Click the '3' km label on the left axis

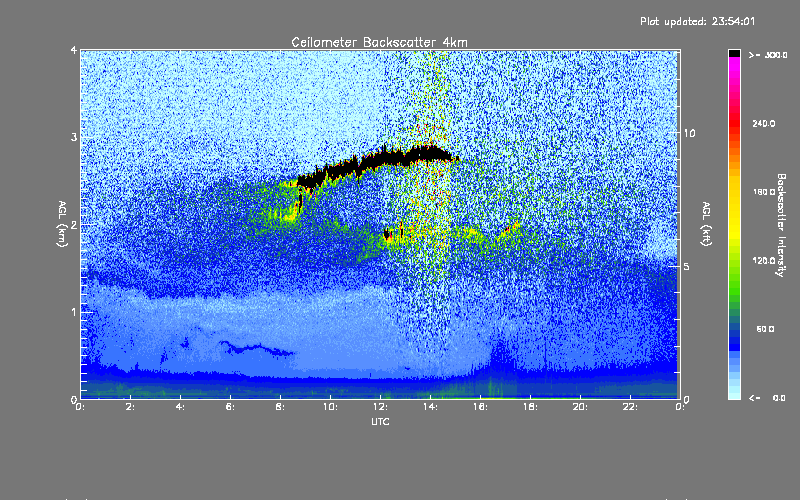(x=74, y=137)
